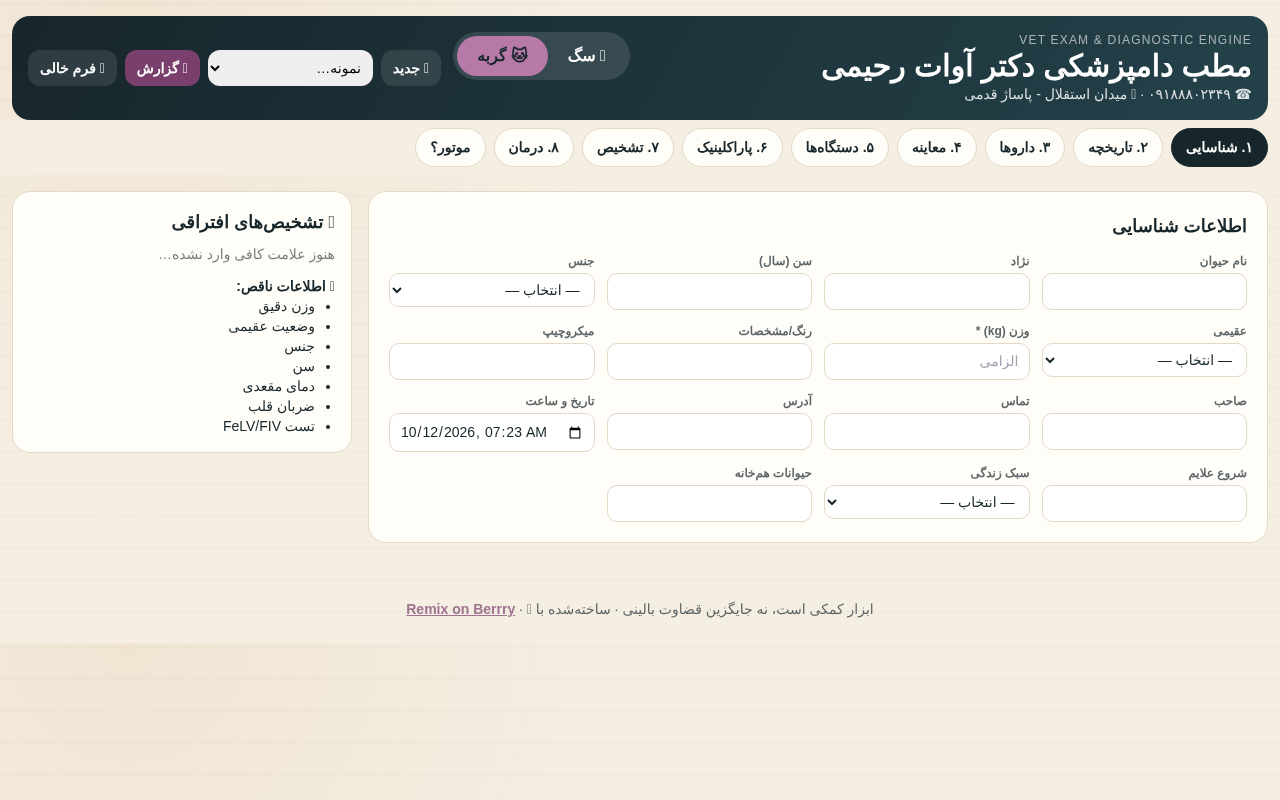Focus the صاحب owner field

1144,431
